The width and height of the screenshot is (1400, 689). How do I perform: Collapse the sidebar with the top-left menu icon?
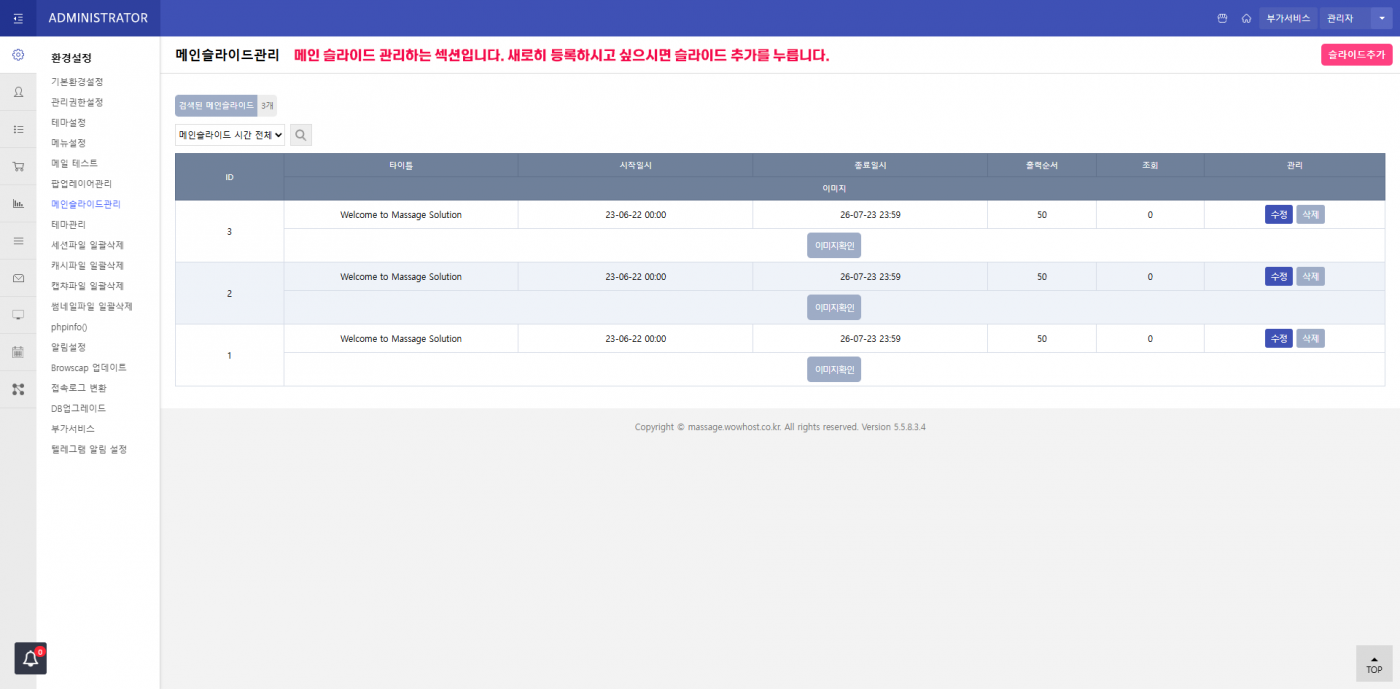18,18
